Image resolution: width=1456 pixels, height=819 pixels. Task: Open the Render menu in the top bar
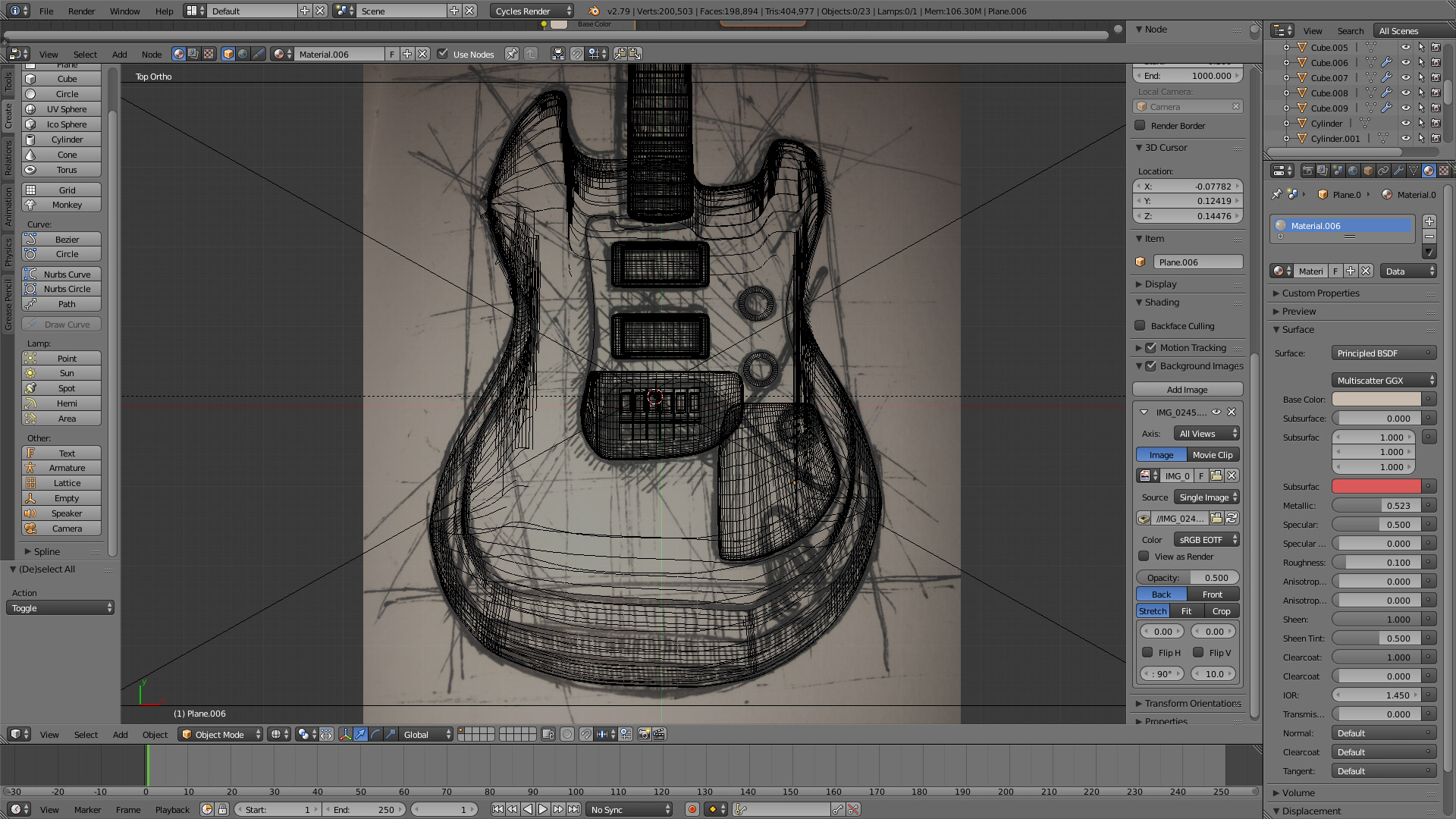tap(81, 11)
